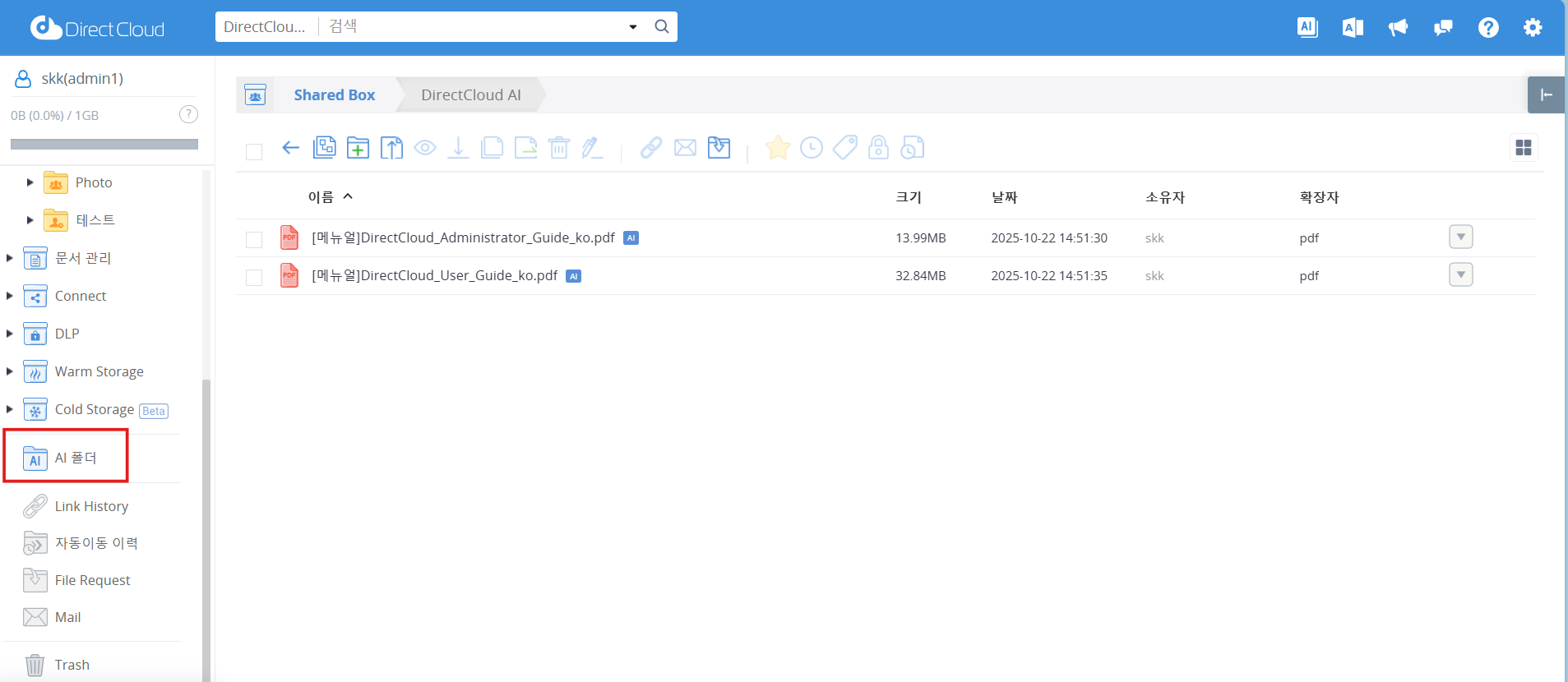The width and height of the screenshot is (1568, 682).
Task: Click the upload file toolbar icon
Action: click(x=391, y=148)
